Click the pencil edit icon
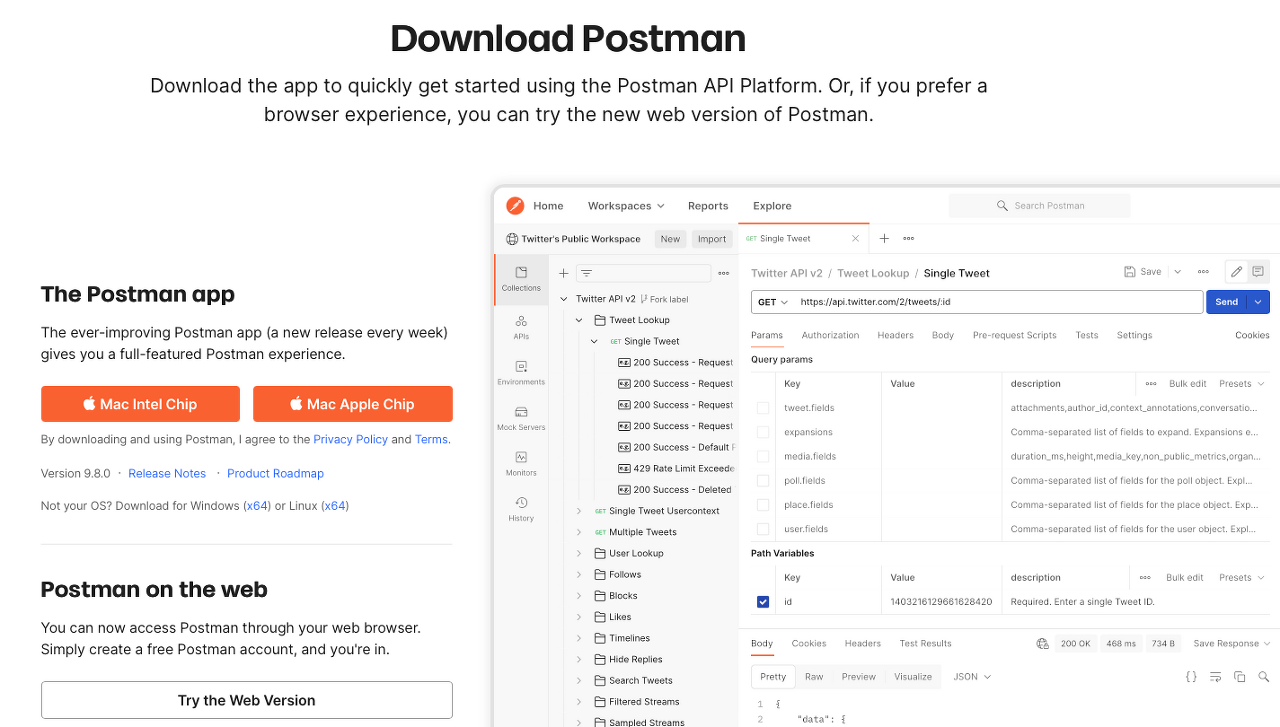Screen dimensions: 1280x727 point(1237,272)
